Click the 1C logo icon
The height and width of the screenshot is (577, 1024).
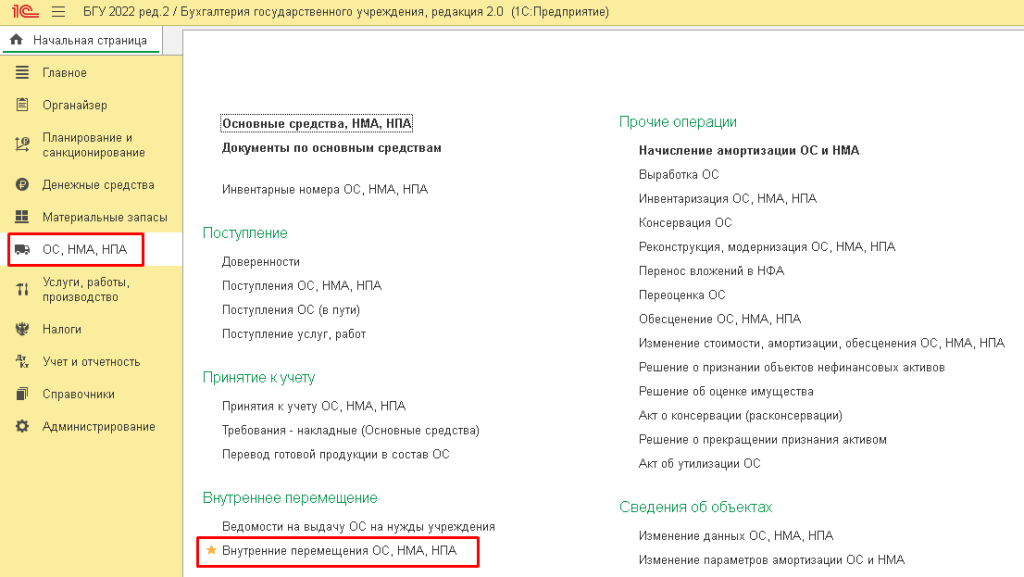click(21, 12)
